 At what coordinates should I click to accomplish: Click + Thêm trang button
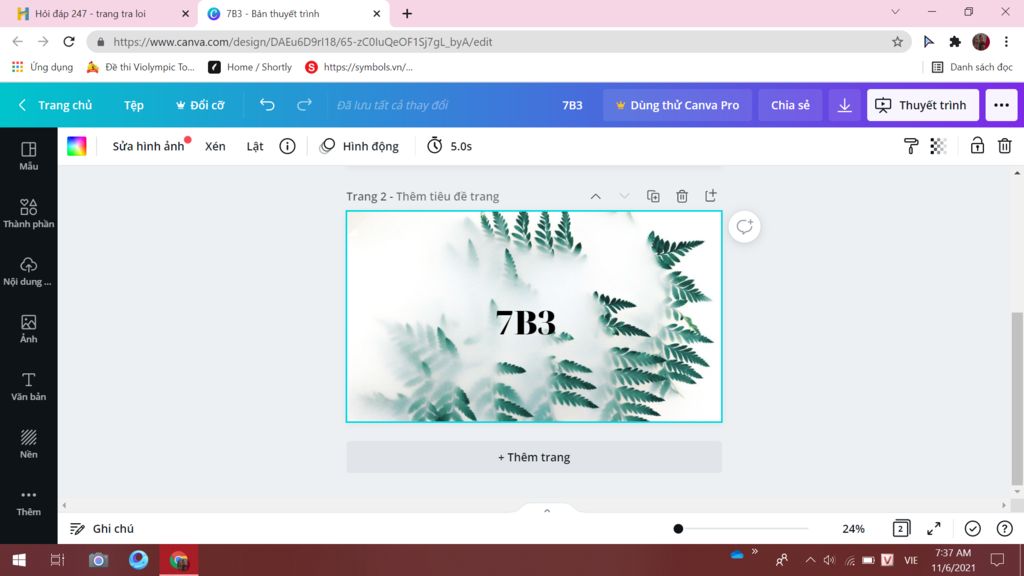coord(534,457)
